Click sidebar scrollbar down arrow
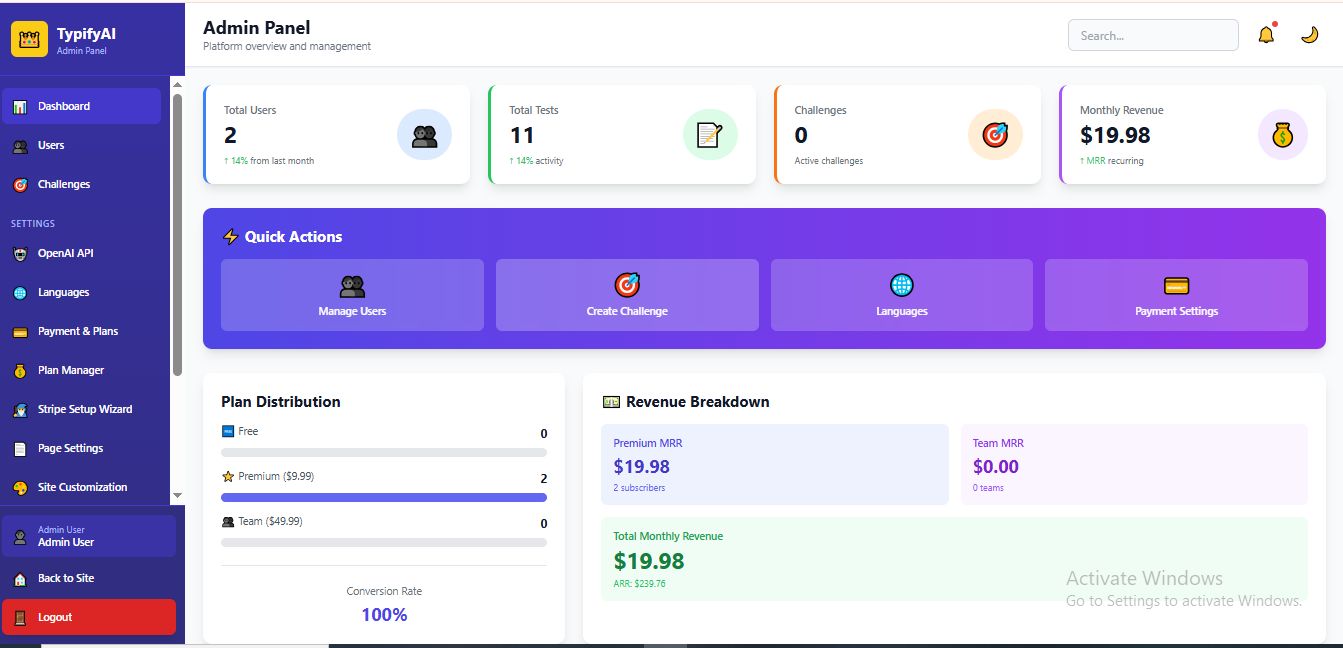The image size is (1343, 648). click(x=177, y=495)
